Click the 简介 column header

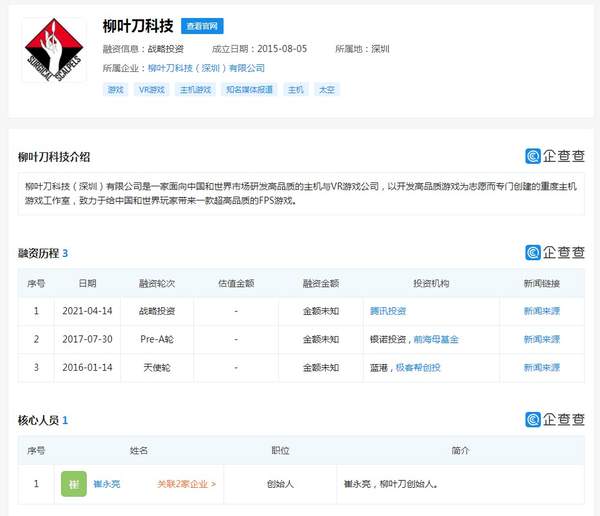[460, 450]
